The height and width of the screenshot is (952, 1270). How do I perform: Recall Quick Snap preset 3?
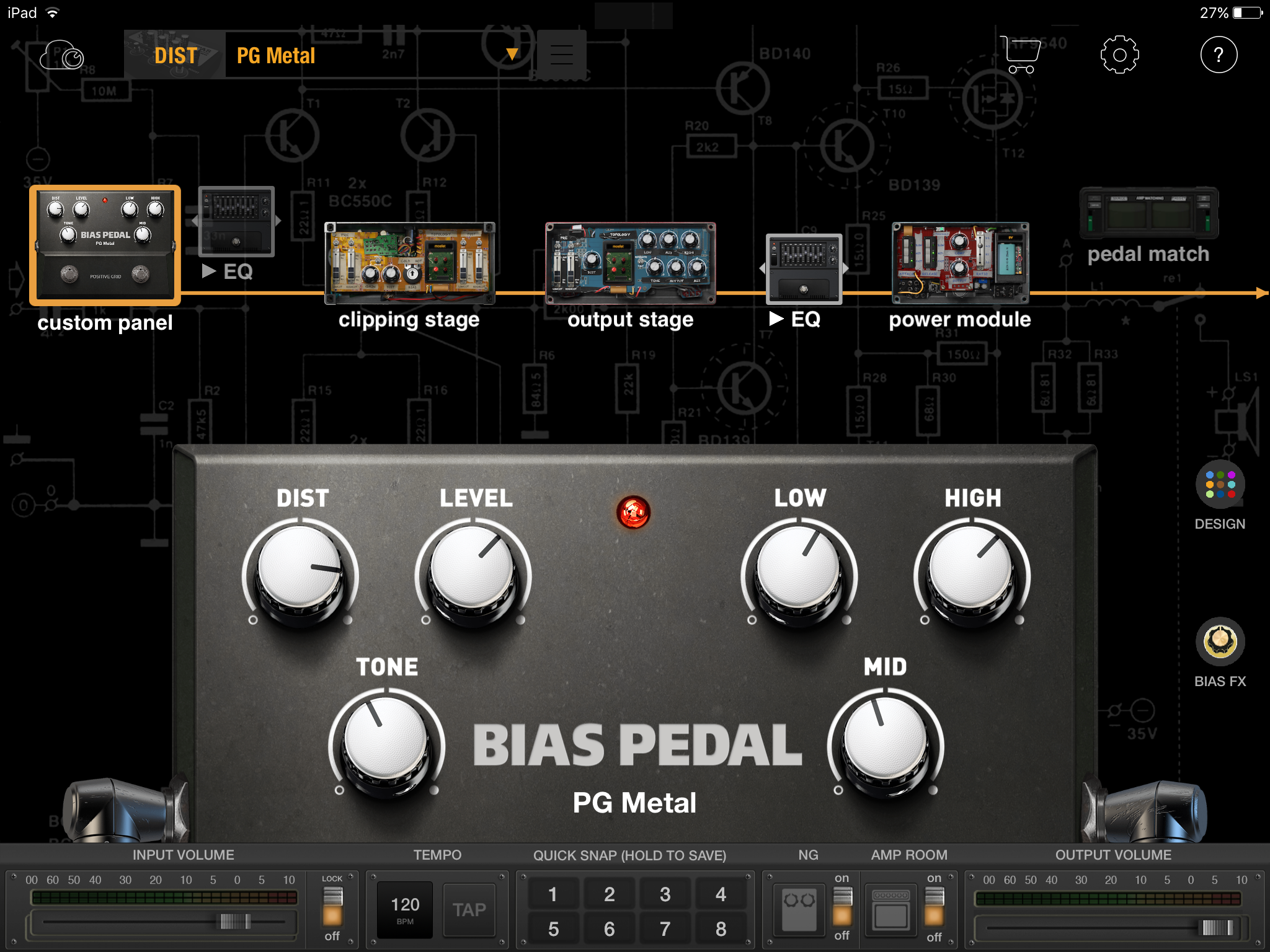(x=665, y=894)
